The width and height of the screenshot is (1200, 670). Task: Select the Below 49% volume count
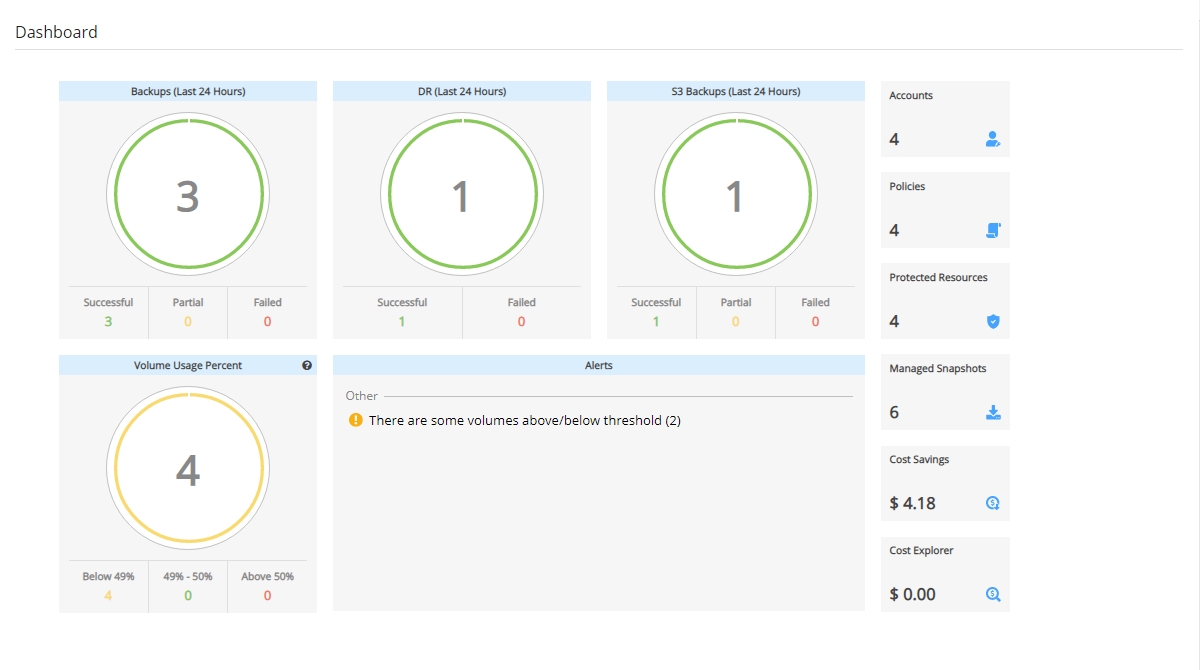(108, 596)
